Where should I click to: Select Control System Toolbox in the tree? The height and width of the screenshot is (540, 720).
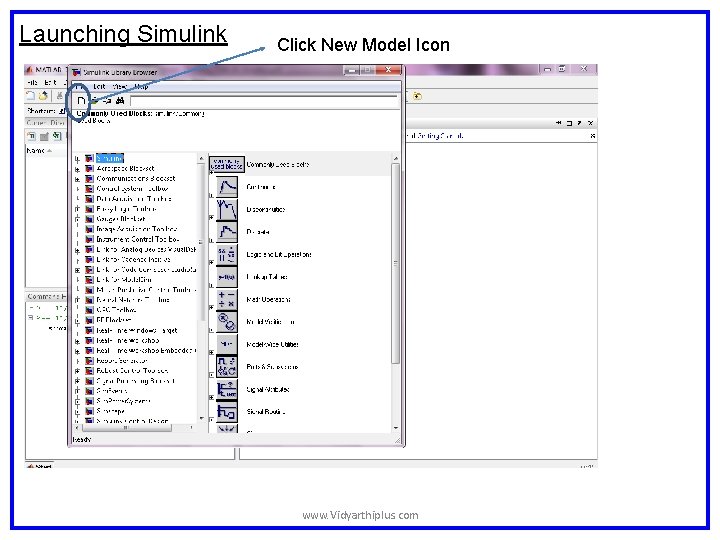(132, 189)
